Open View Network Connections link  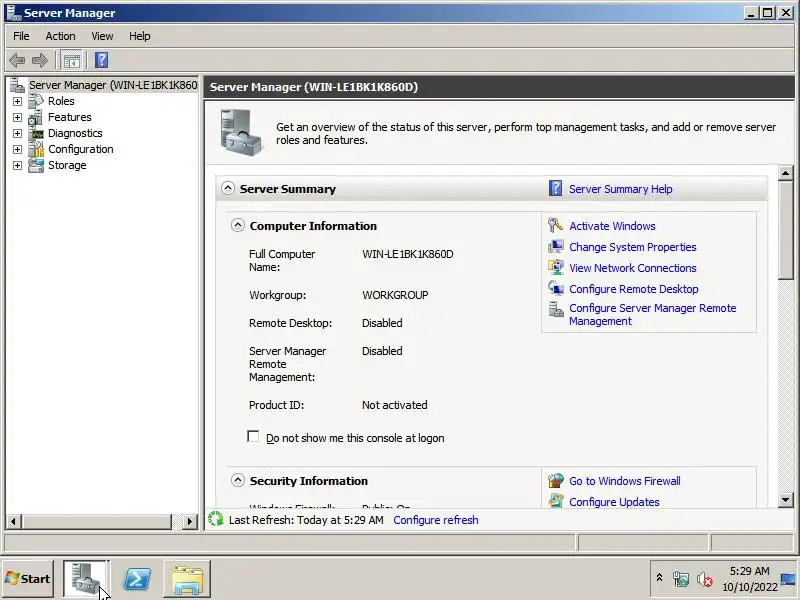click(633, 268)
